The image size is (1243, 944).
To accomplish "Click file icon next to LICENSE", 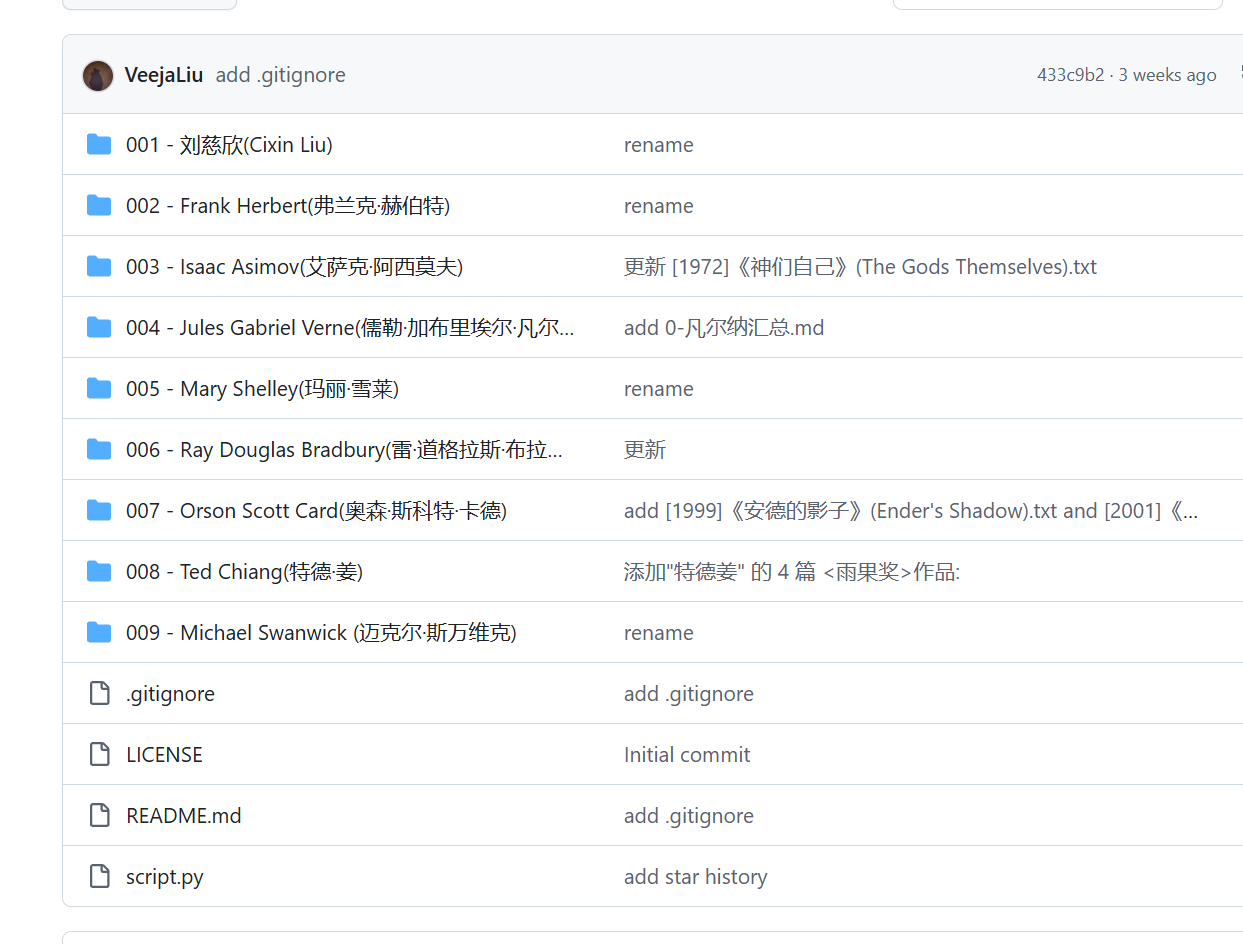I will click(x=99, y=755).
